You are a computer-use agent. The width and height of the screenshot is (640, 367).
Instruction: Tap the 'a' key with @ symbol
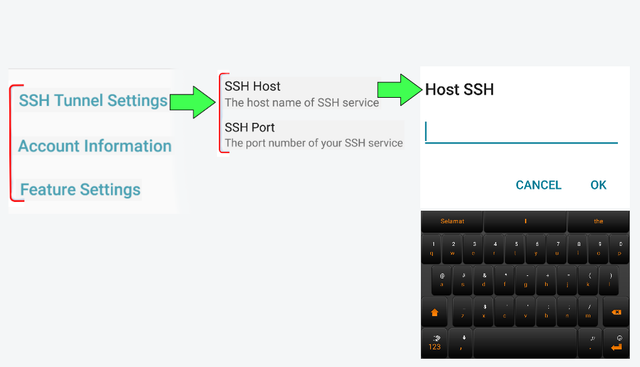(442, 280)
